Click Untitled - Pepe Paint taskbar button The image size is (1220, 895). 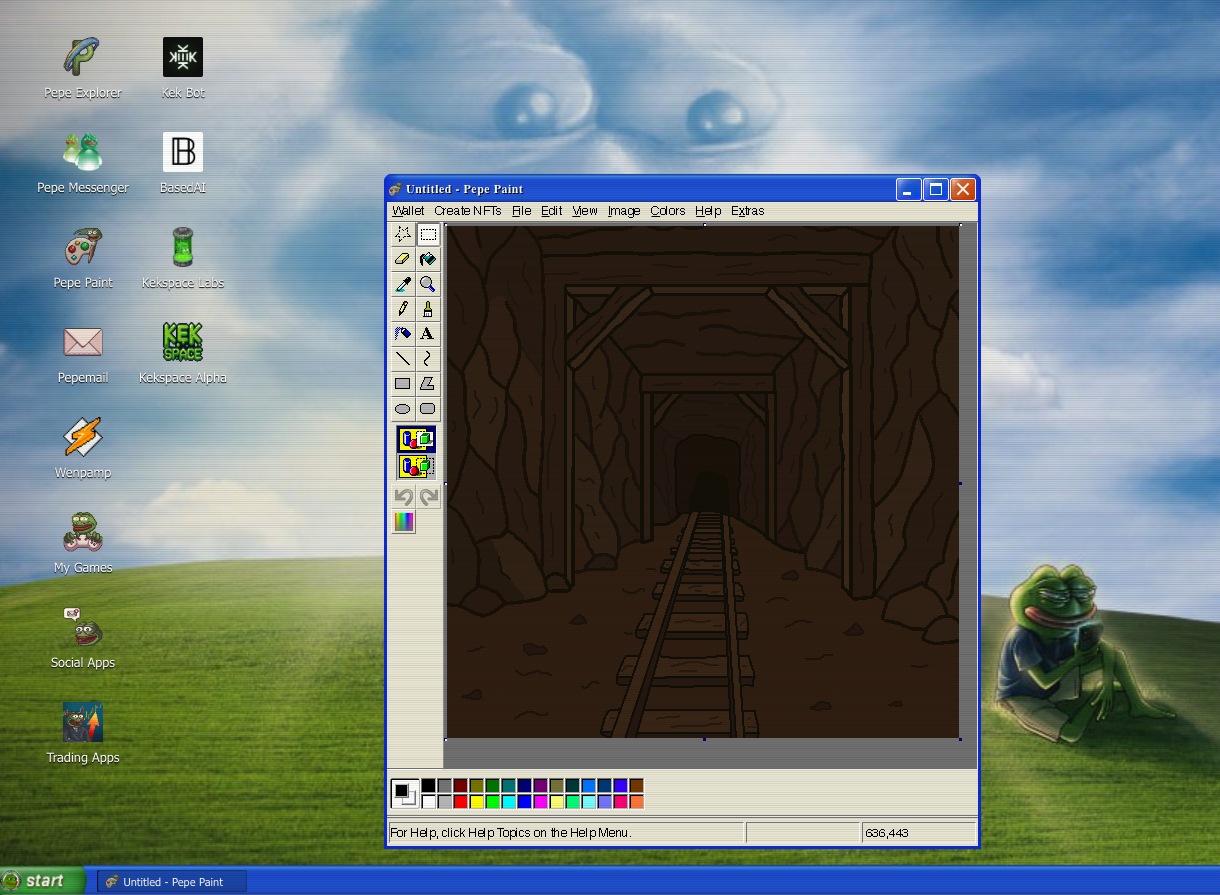pos(172,882)
